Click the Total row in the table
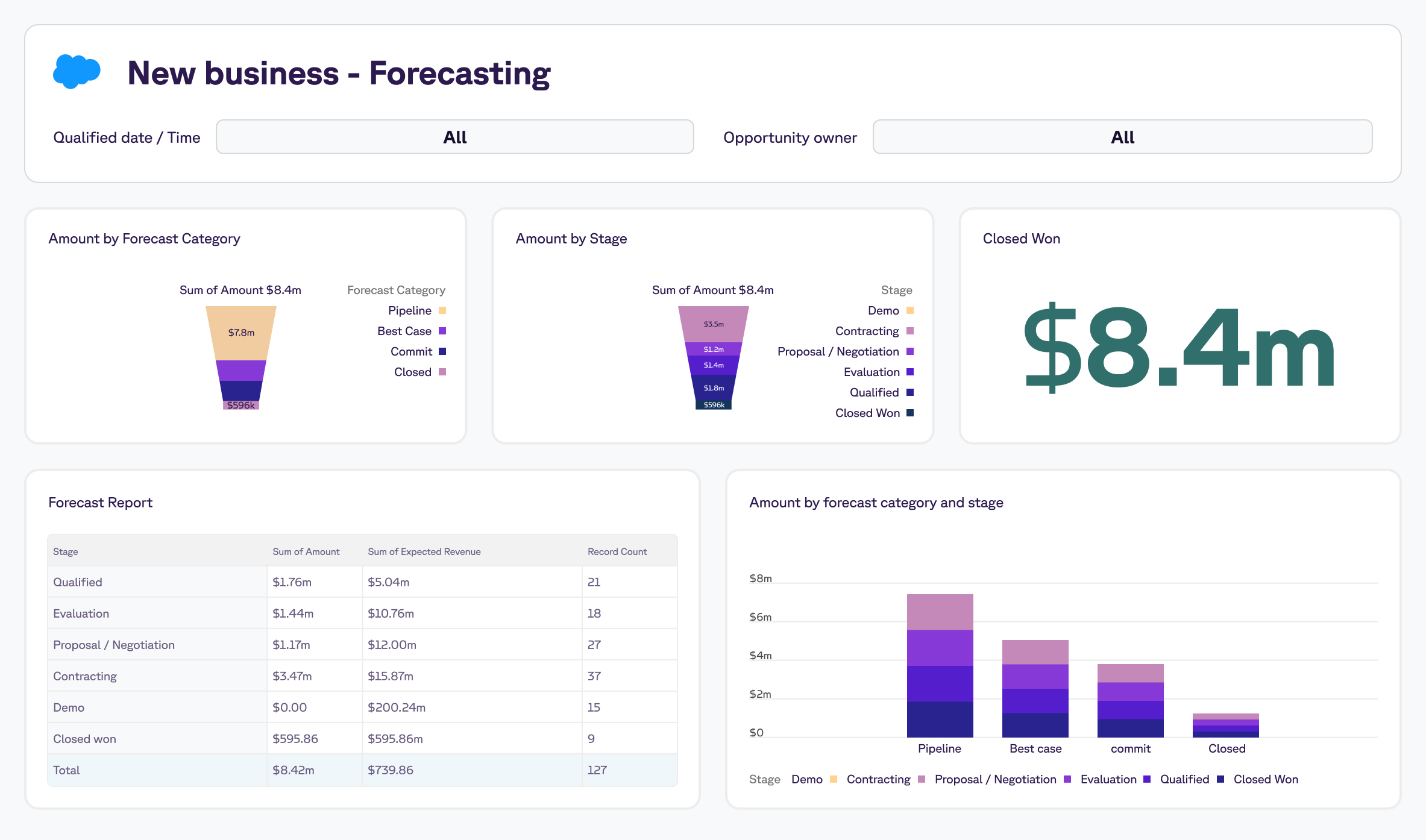The width and height of the screenshot is (1426, 840). tap(66, 770)
